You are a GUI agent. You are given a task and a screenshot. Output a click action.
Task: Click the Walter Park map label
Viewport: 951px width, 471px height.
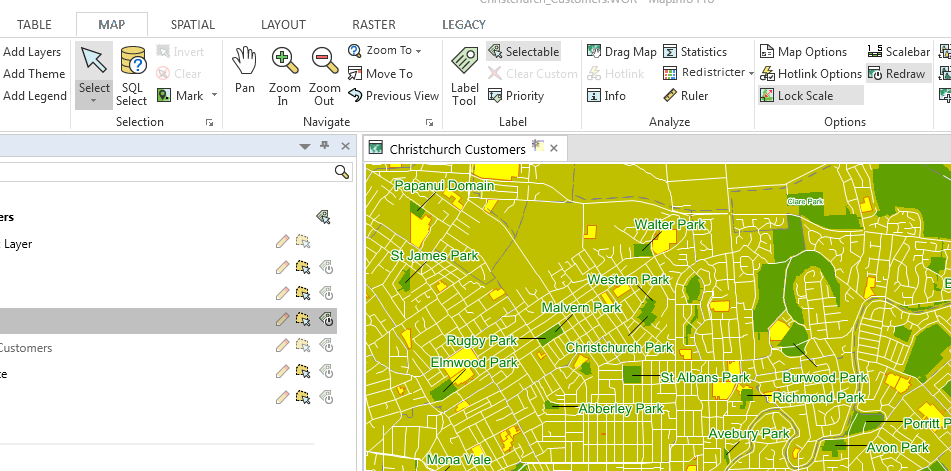[x=670, y=224]
